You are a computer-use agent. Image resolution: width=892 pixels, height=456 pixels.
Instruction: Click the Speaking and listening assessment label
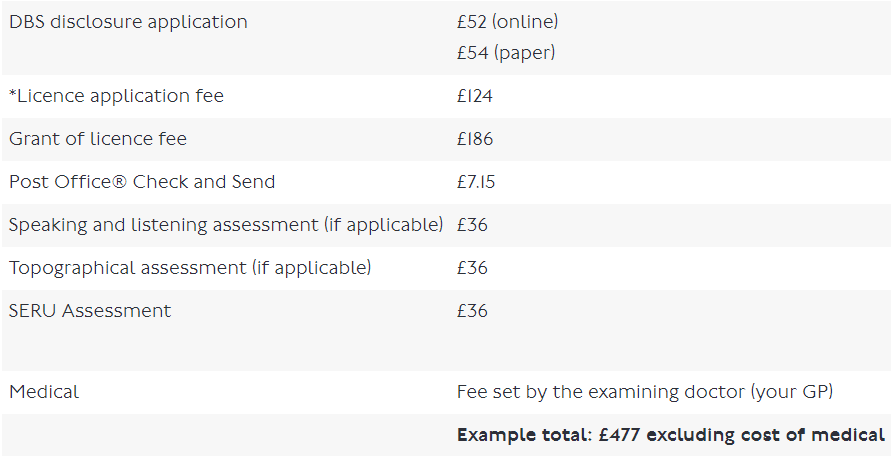(226, 225)
